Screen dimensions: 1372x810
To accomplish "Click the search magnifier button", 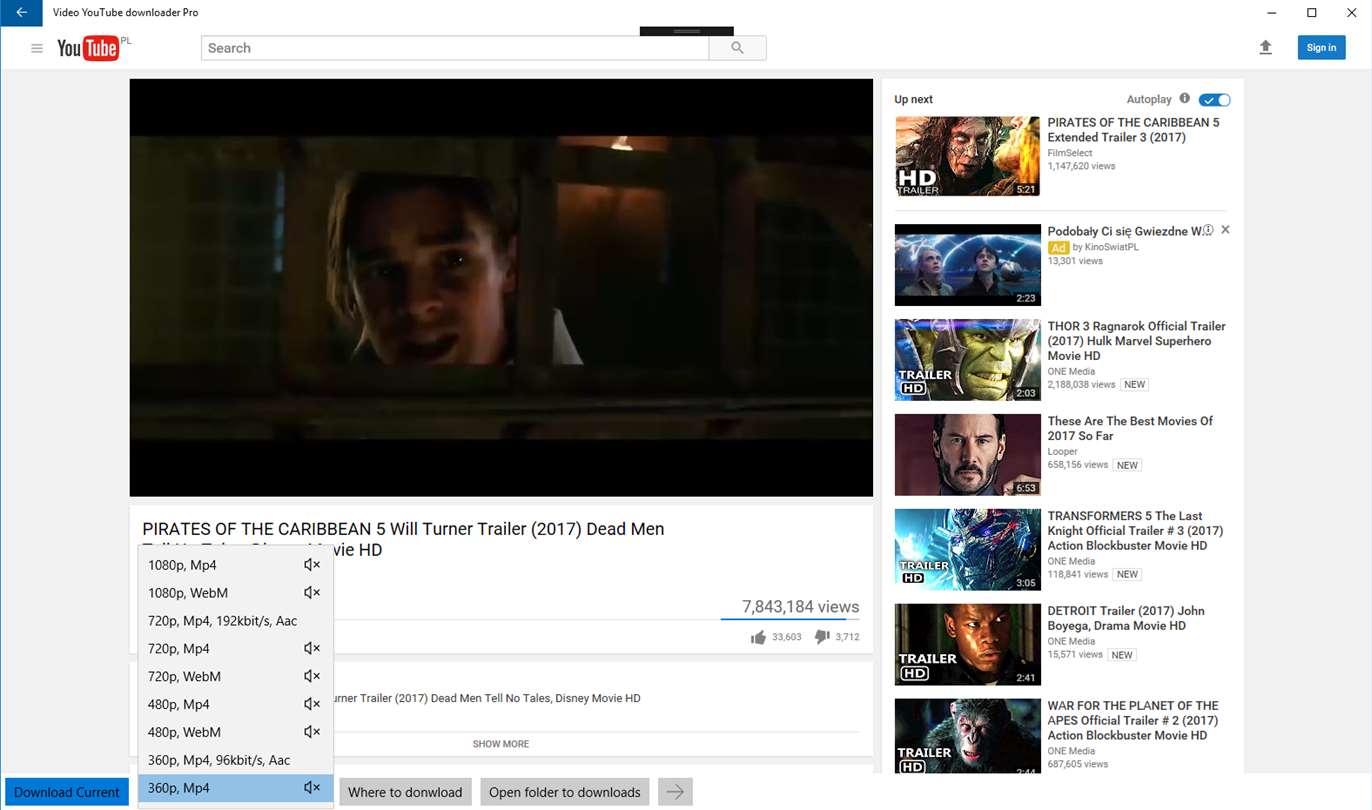I will (737, 48).
